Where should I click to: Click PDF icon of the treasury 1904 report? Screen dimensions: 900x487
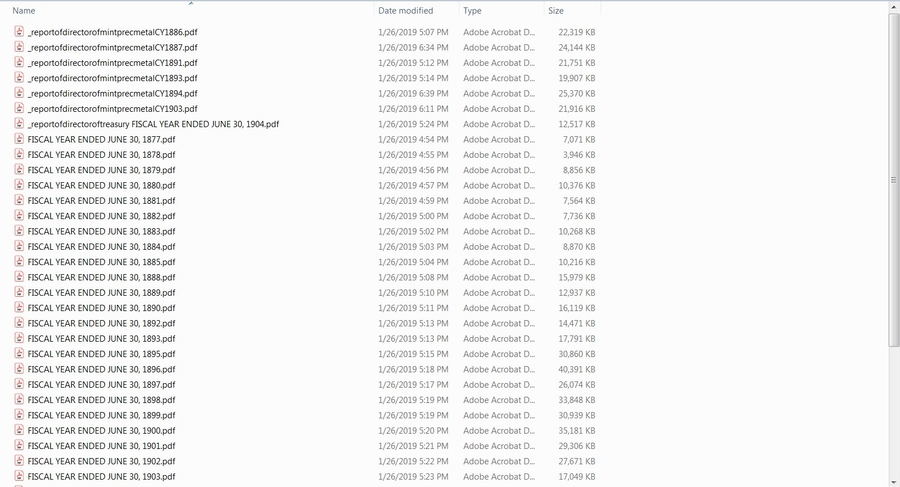point(19,124)
